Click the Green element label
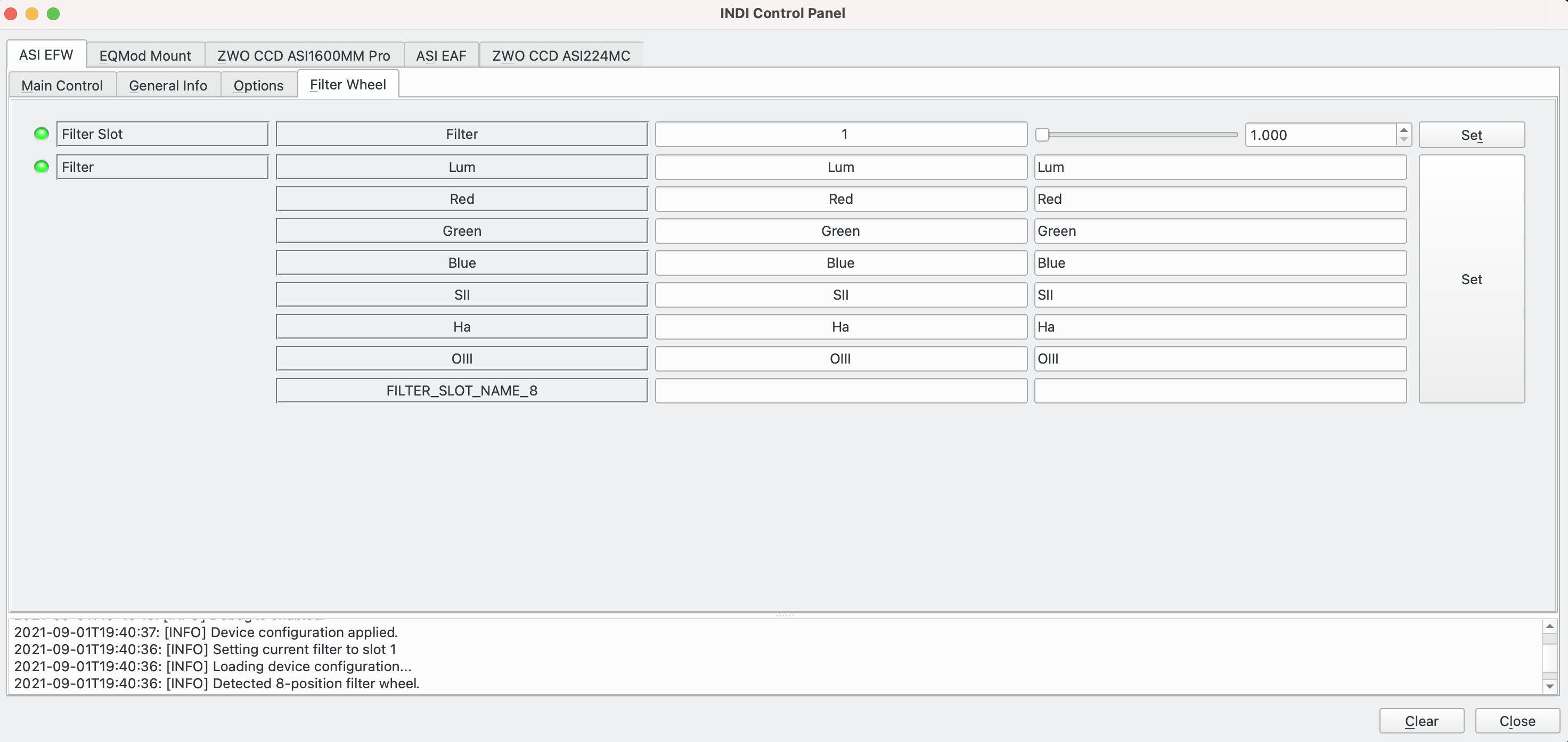 point(461,230)
